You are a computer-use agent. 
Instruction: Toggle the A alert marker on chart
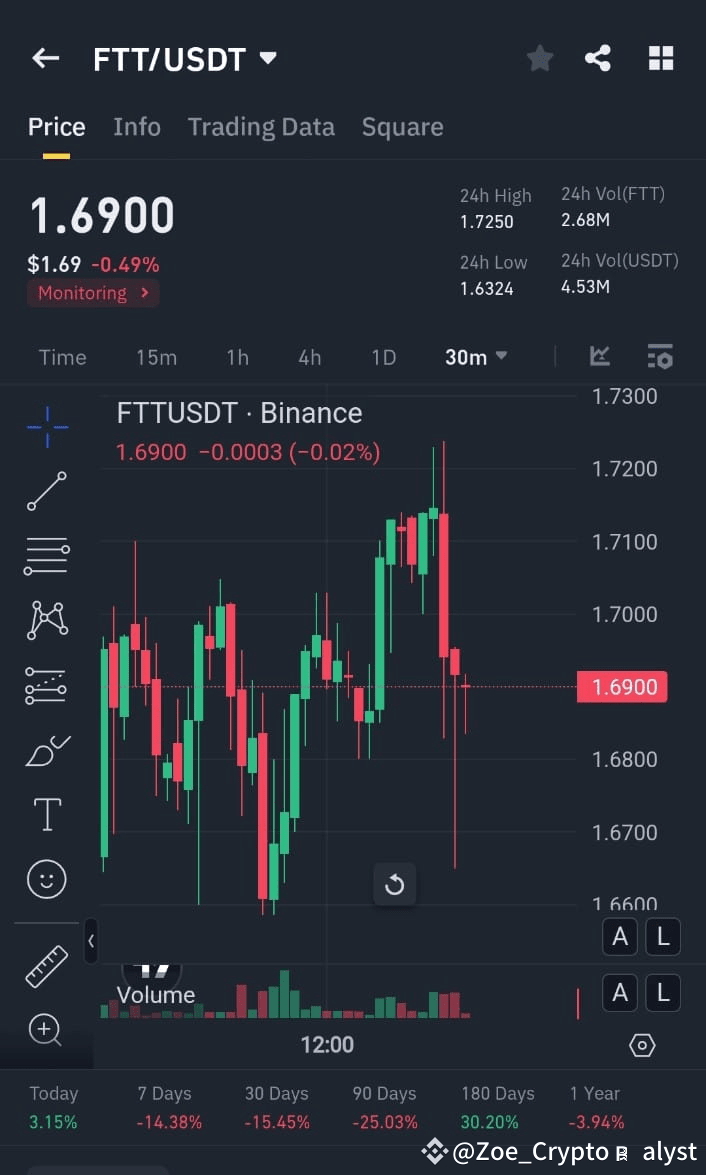point(619,937)
